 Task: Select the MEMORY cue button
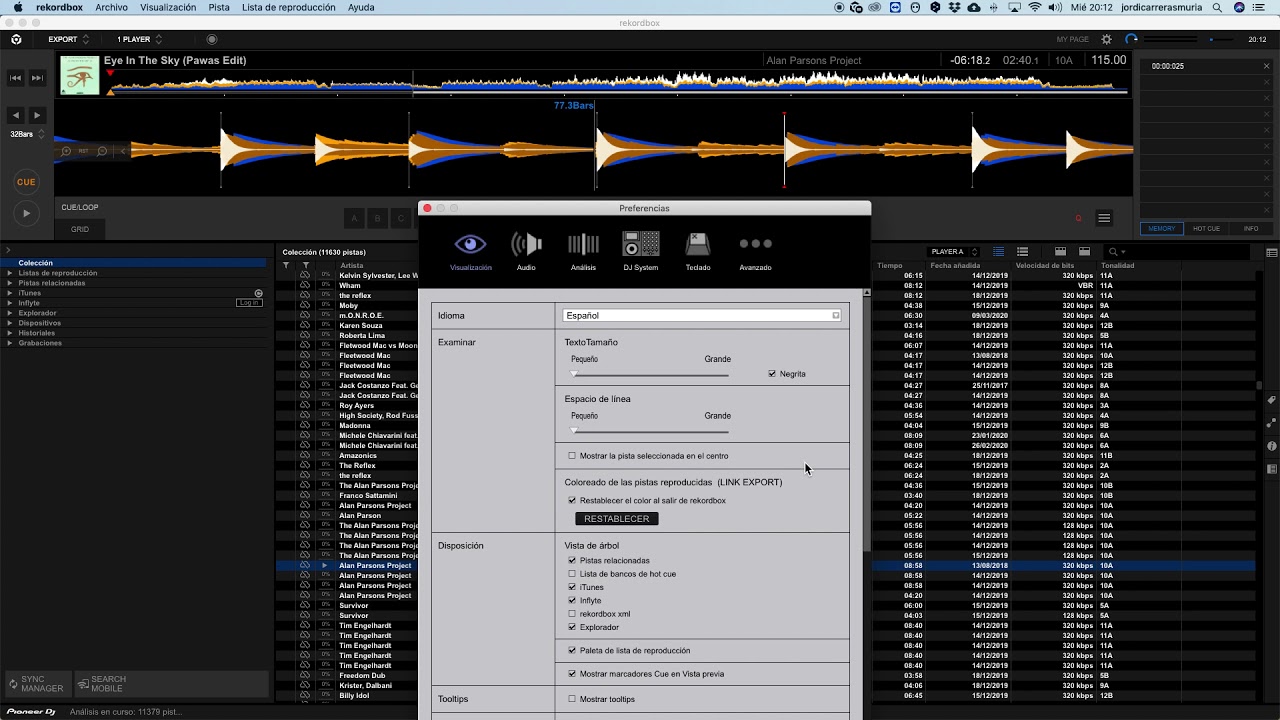1162,229
